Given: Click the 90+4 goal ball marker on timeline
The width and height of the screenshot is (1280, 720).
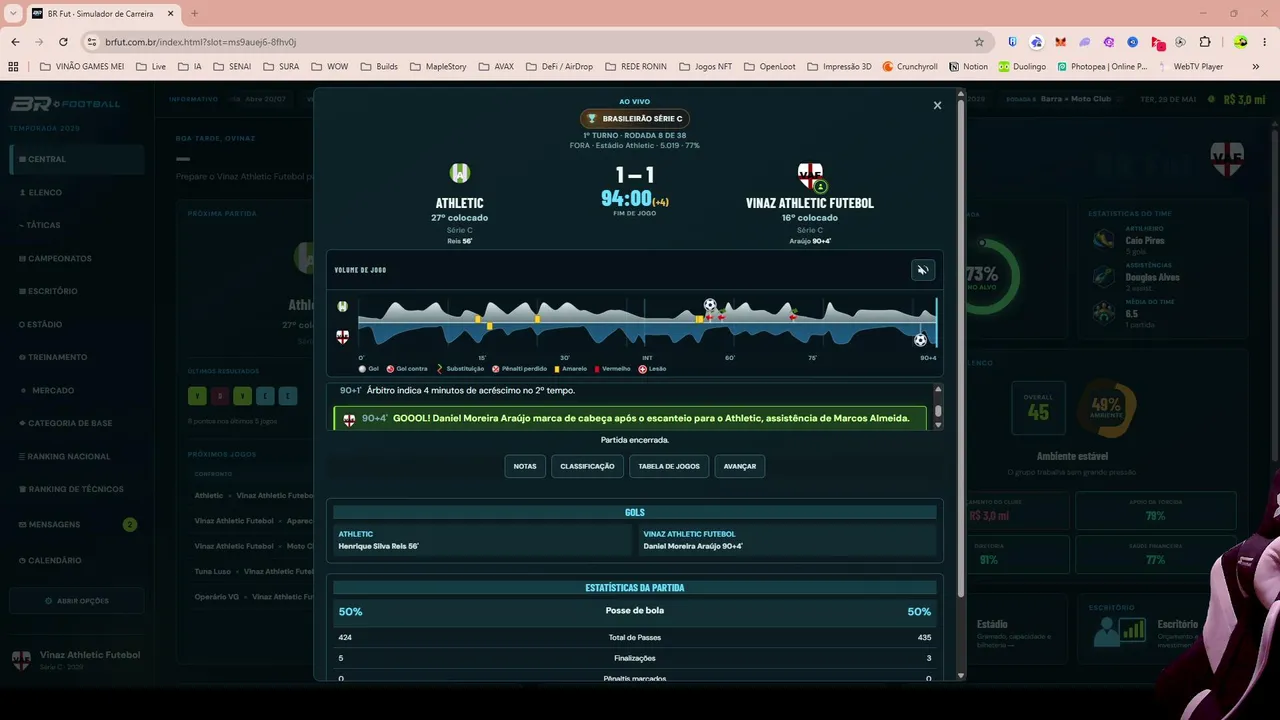Looking at the screenshot, I should coord(920,340).
